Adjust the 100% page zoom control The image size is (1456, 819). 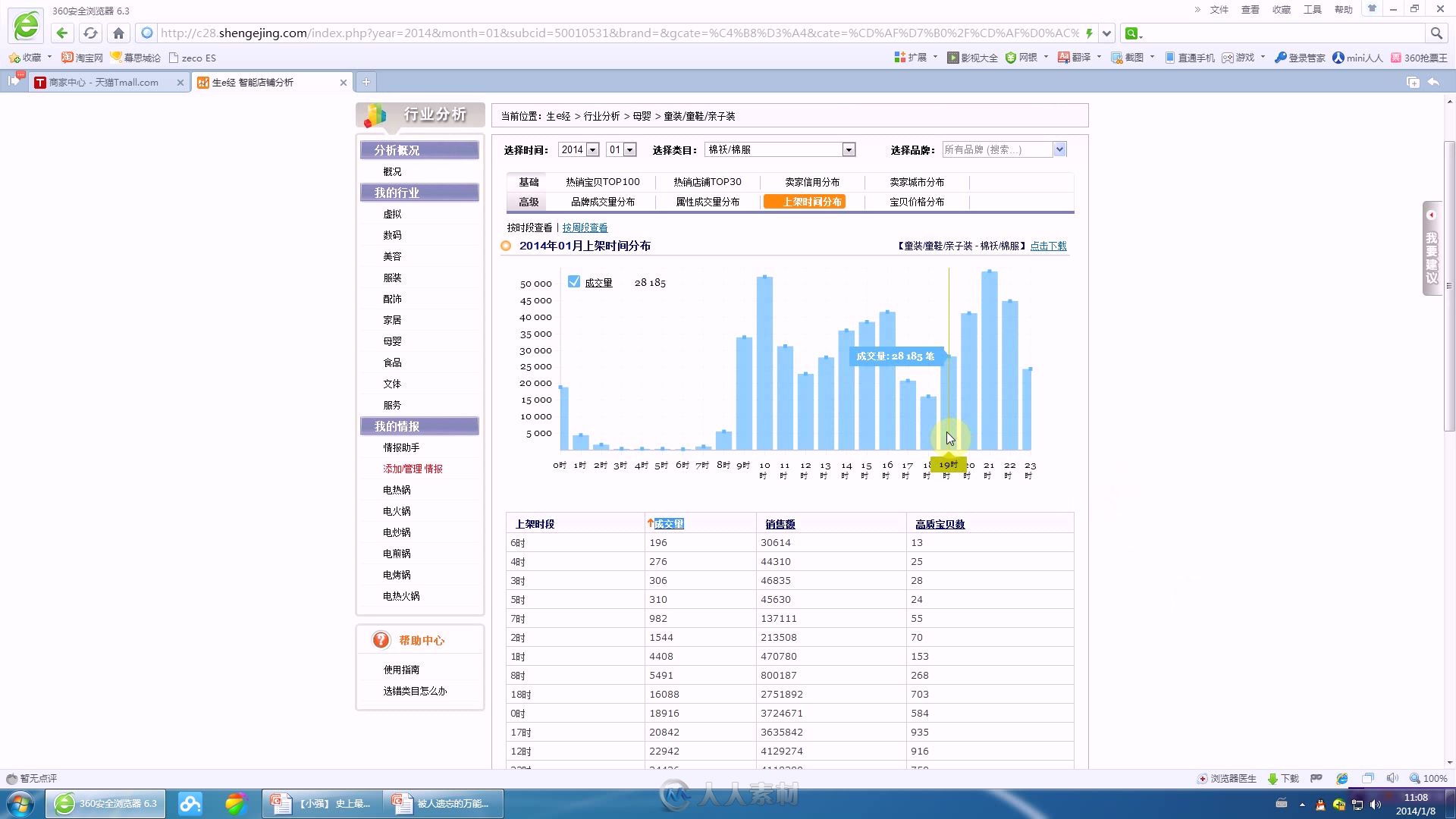click(1429, 778)
